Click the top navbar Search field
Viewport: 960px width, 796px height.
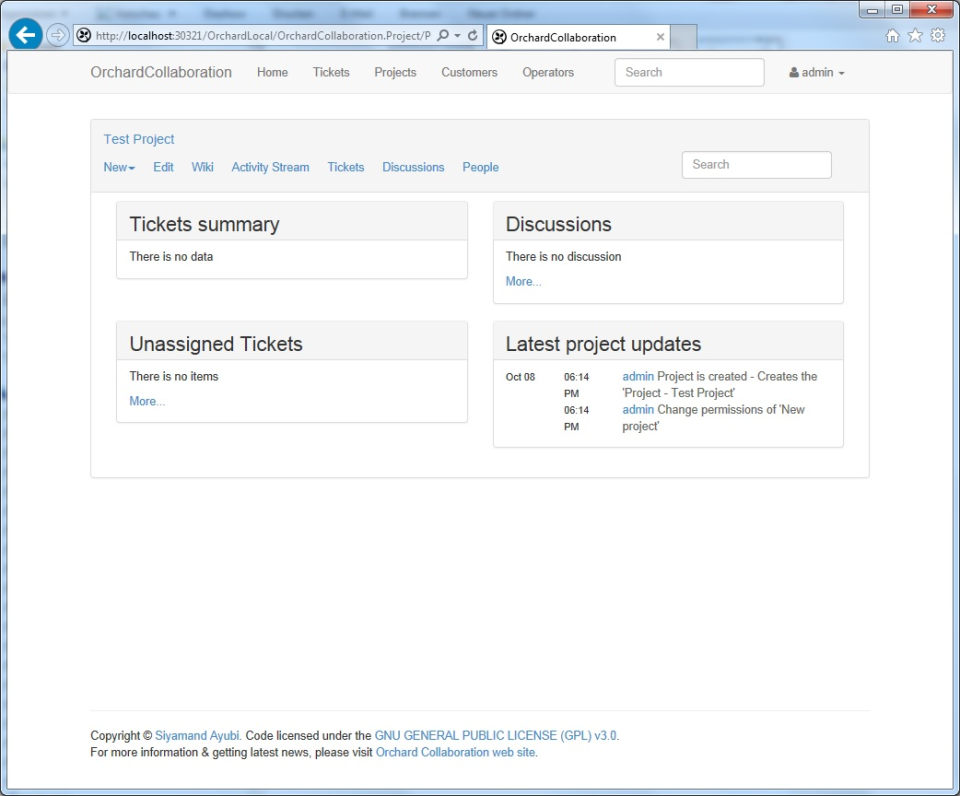689,72
